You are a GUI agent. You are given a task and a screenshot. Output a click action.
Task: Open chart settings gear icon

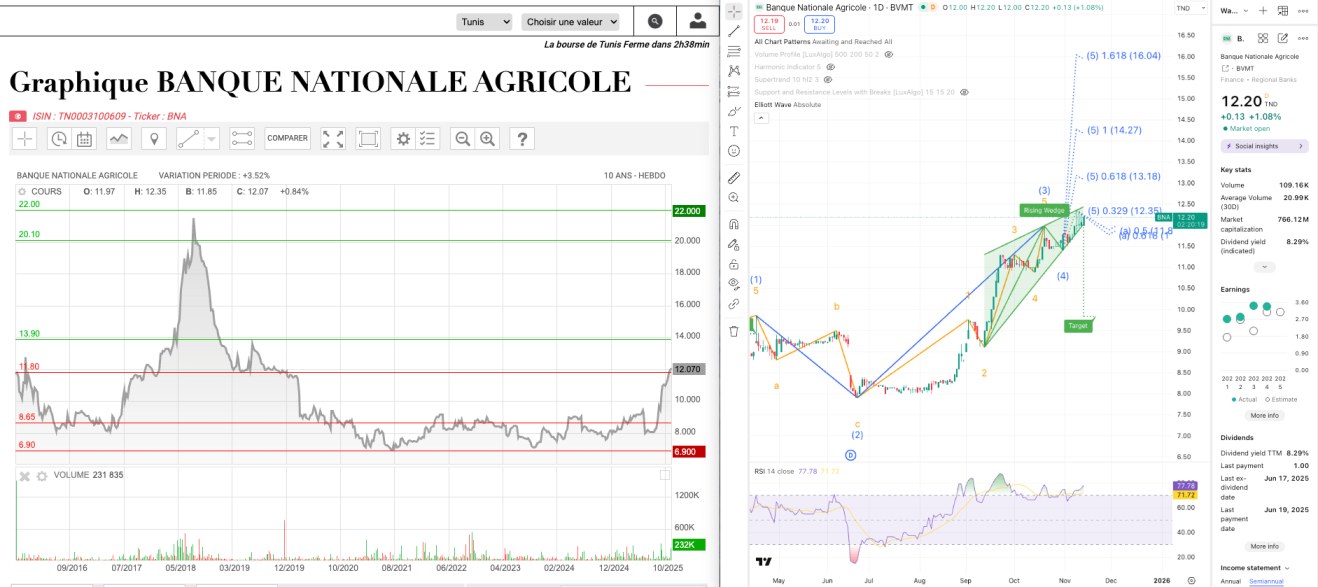(403, 139)
